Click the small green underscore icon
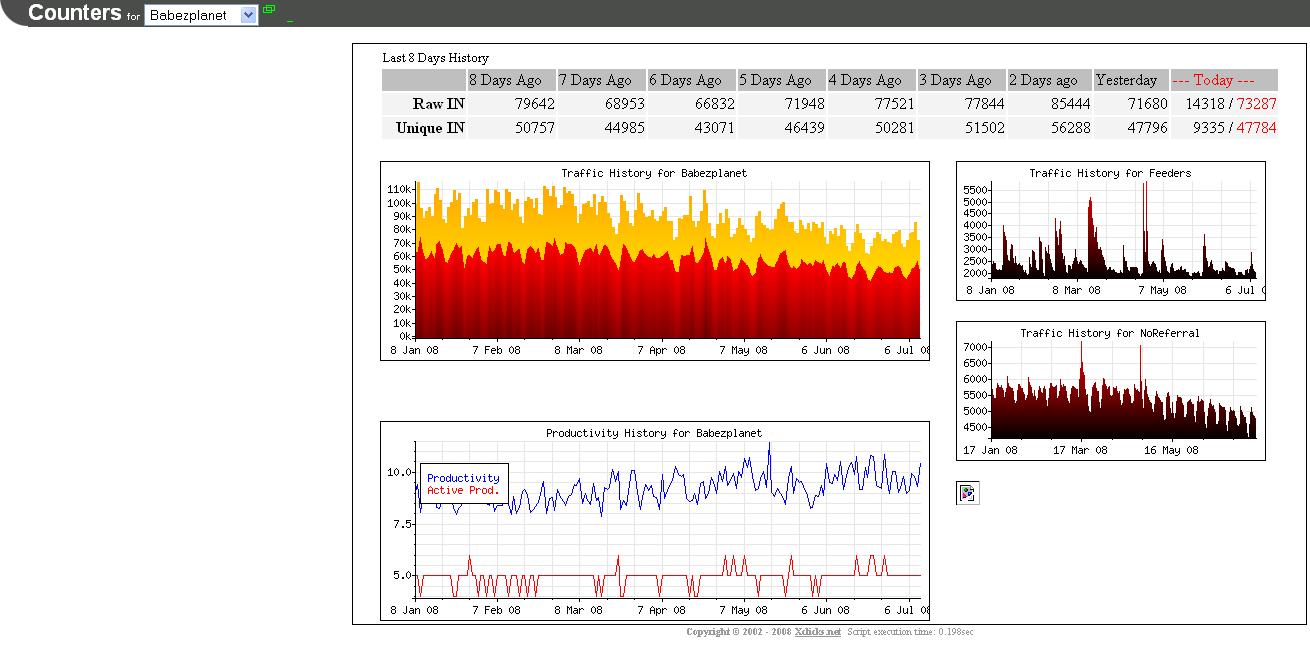This screenshot has height=646, width=1310. click(x=290, y=20)
